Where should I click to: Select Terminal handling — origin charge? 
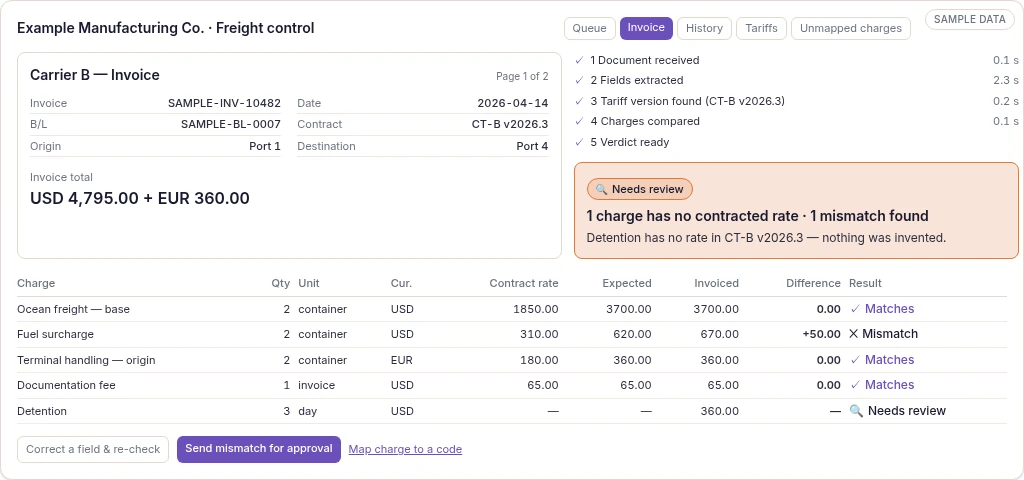[x=86, y=360]
